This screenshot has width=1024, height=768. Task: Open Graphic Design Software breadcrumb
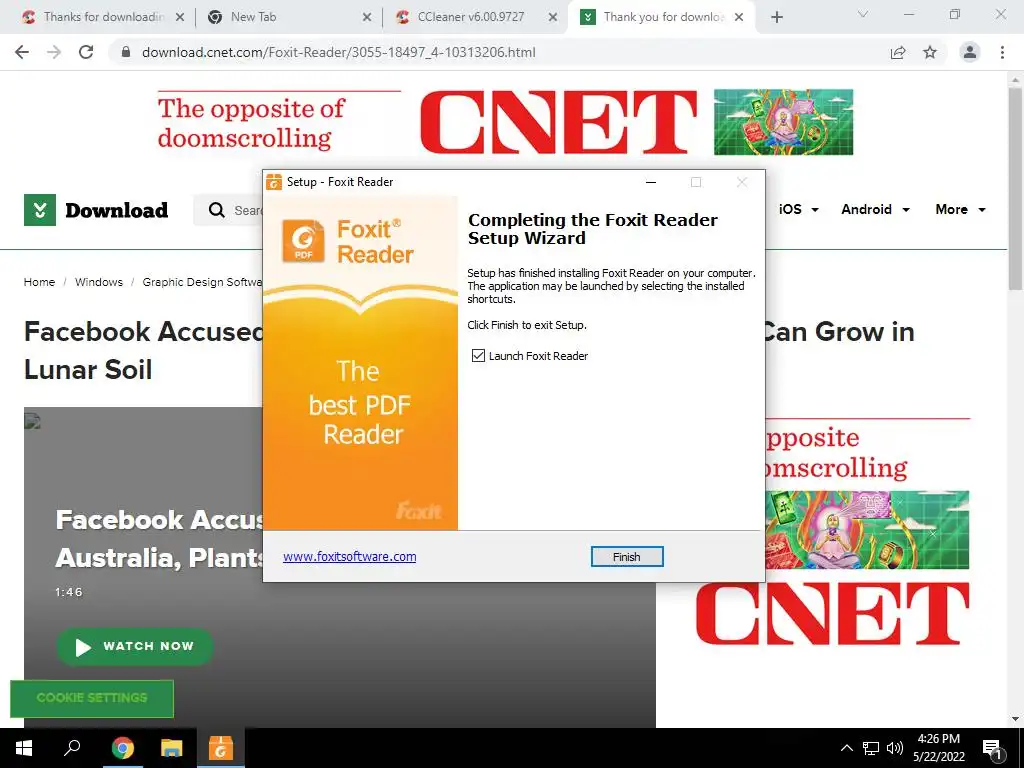202,282
